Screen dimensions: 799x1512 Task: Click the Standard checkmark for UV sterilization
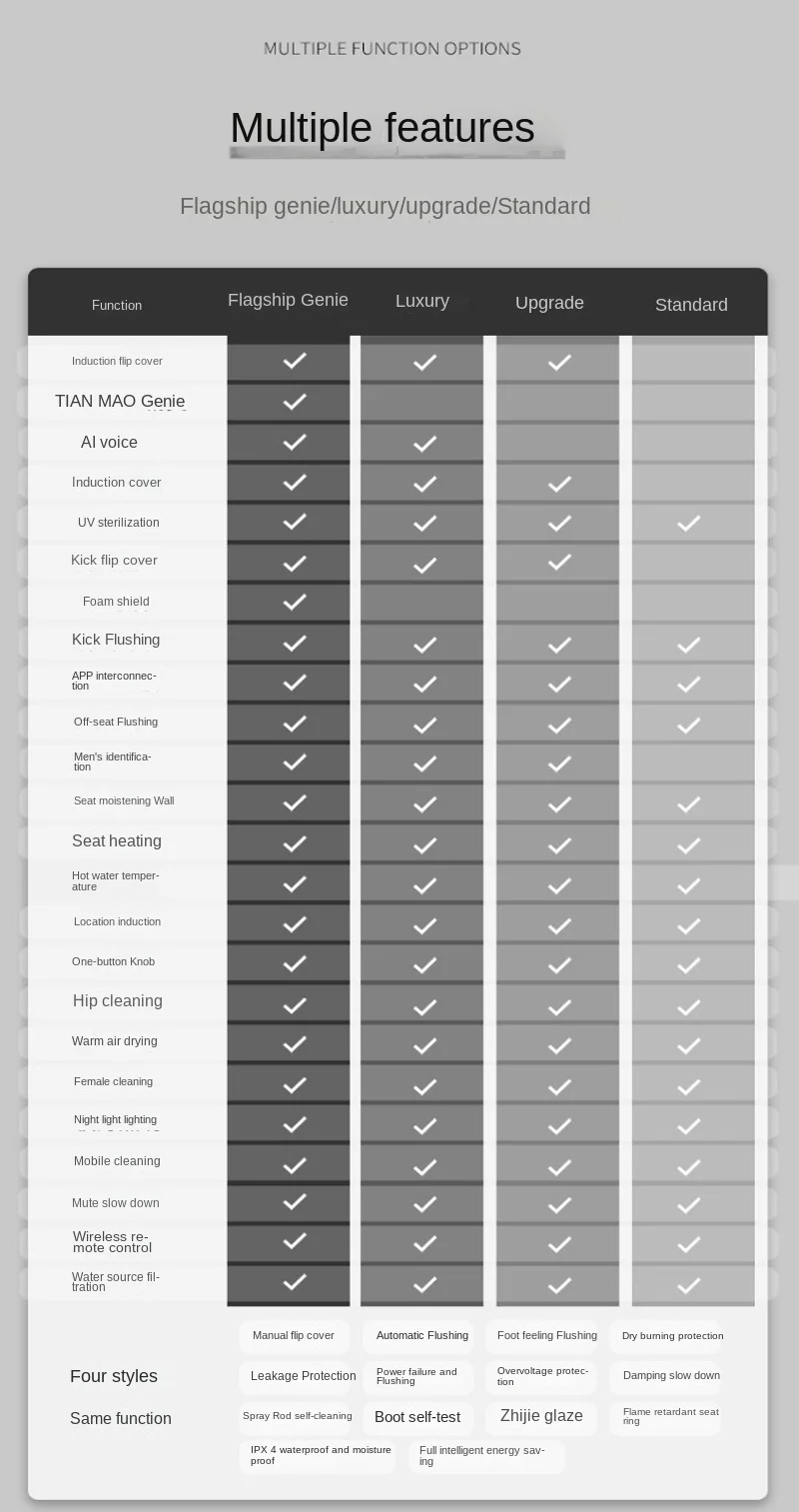[688, 523]
